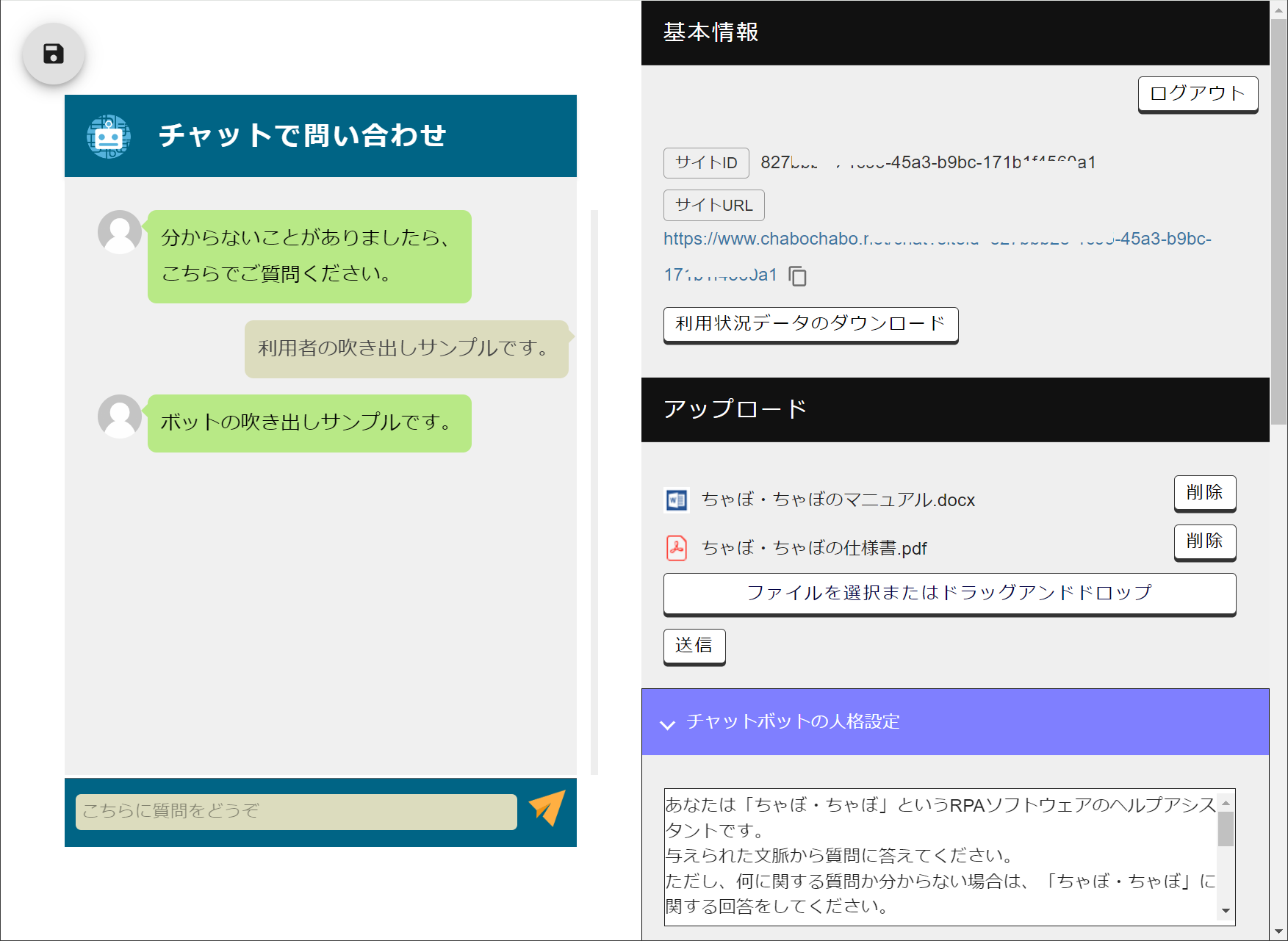Focus the こちらに質問をどうぞ input field

pyautogui.click(x=296, y=811)
